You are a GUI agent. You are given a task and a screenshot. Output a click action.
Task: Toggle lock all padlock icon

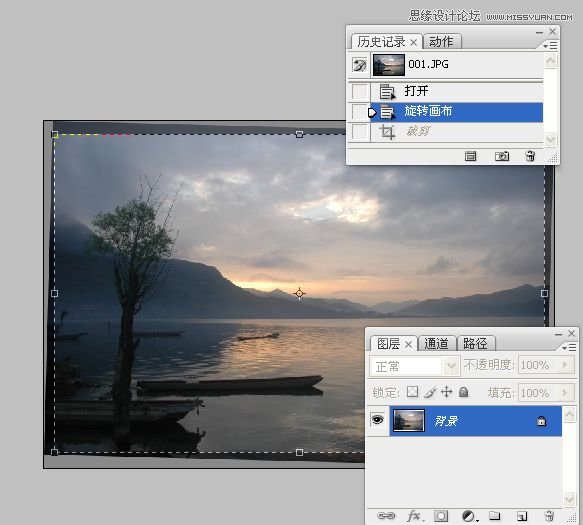(x=464, y=392)
